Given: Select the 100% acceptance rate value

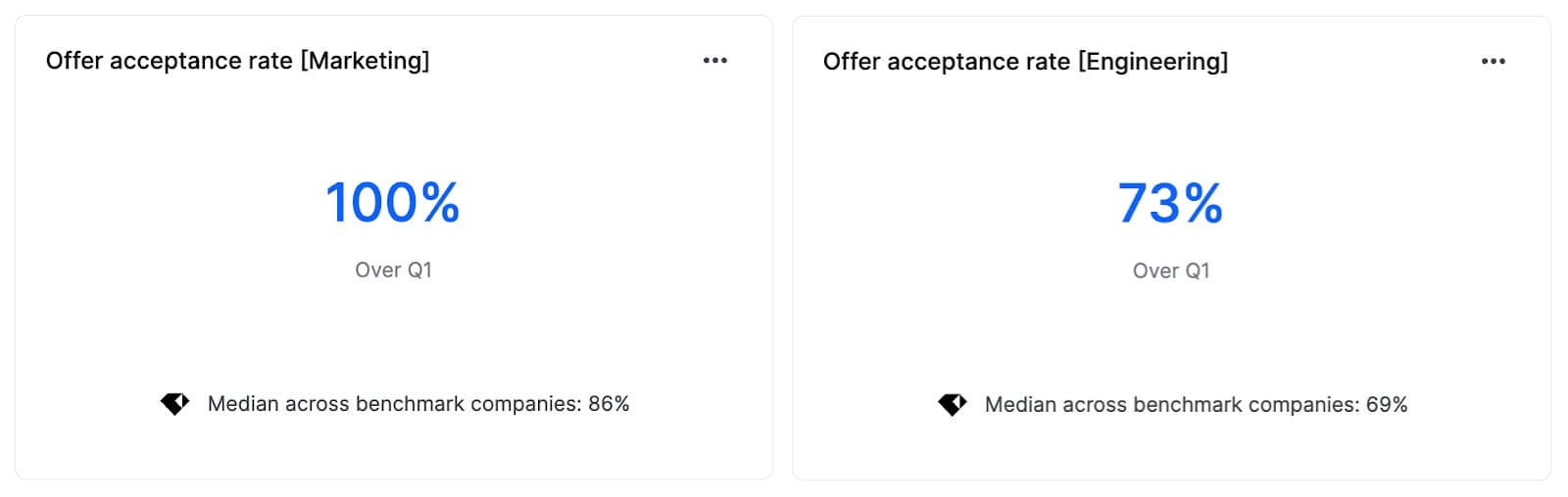Looking at the screenshot, I should (392, 203).
